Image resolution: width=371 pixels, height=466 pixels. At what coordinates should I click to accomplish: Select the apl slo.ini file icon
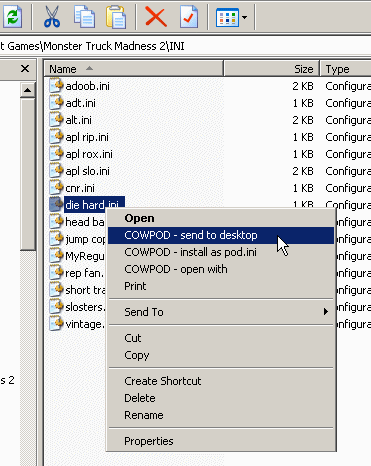click(56, 171)
